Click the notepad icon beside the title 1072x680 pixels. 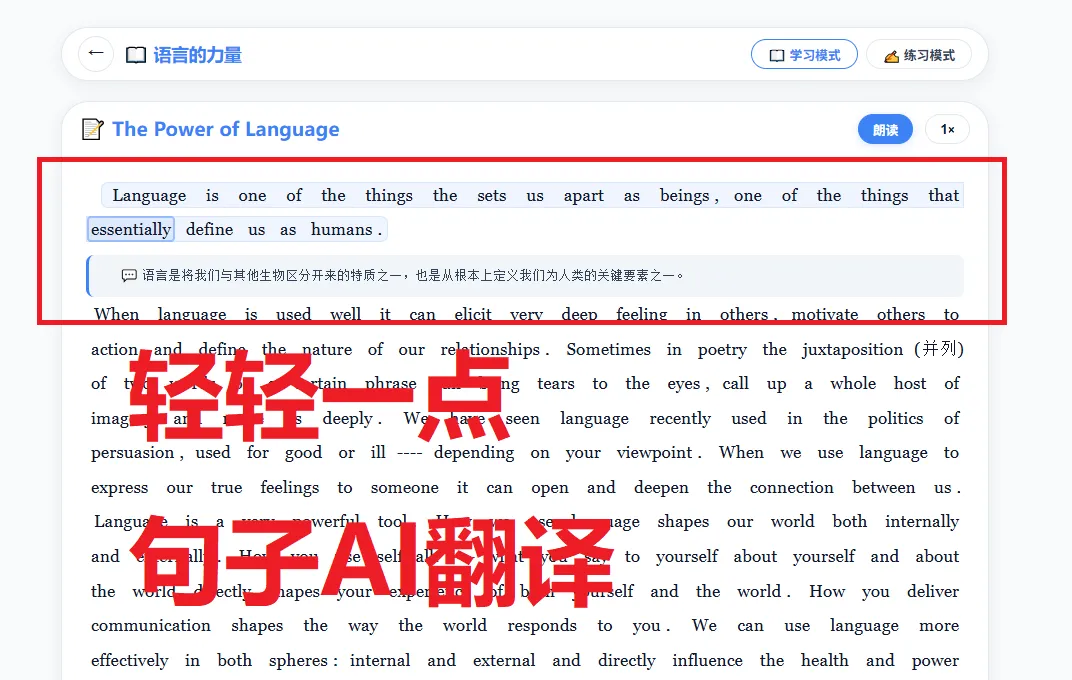pyautogui.click(x=92, y=129)
